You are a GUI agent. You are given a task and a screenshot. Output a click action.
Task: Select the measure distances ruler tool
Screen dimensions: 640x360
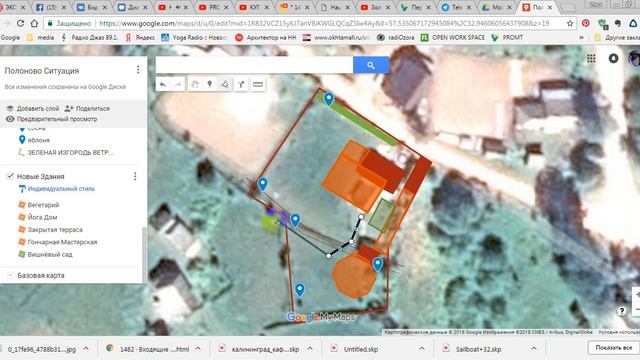click(258, 84)
